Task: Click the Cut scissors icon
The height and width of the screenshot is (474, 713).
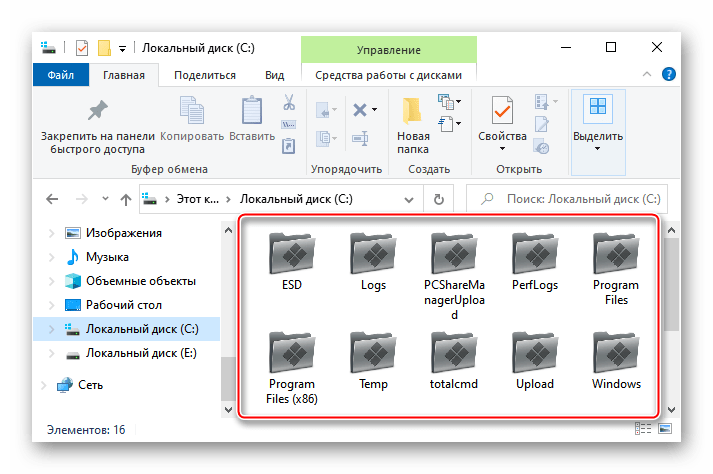Action: (x=289, y=102)
